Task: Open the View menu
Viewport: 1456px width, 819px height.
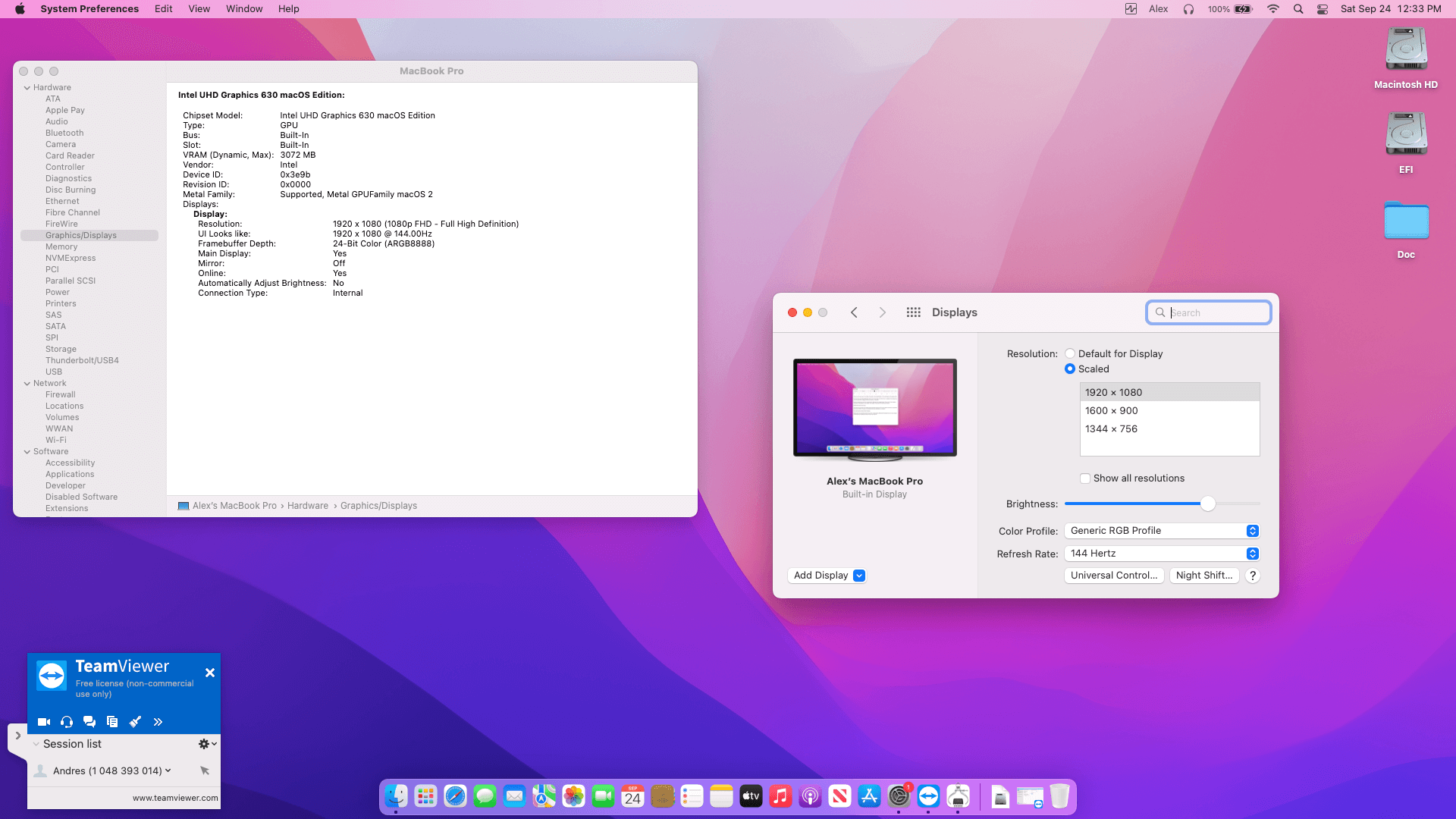Action: point(199,9)
